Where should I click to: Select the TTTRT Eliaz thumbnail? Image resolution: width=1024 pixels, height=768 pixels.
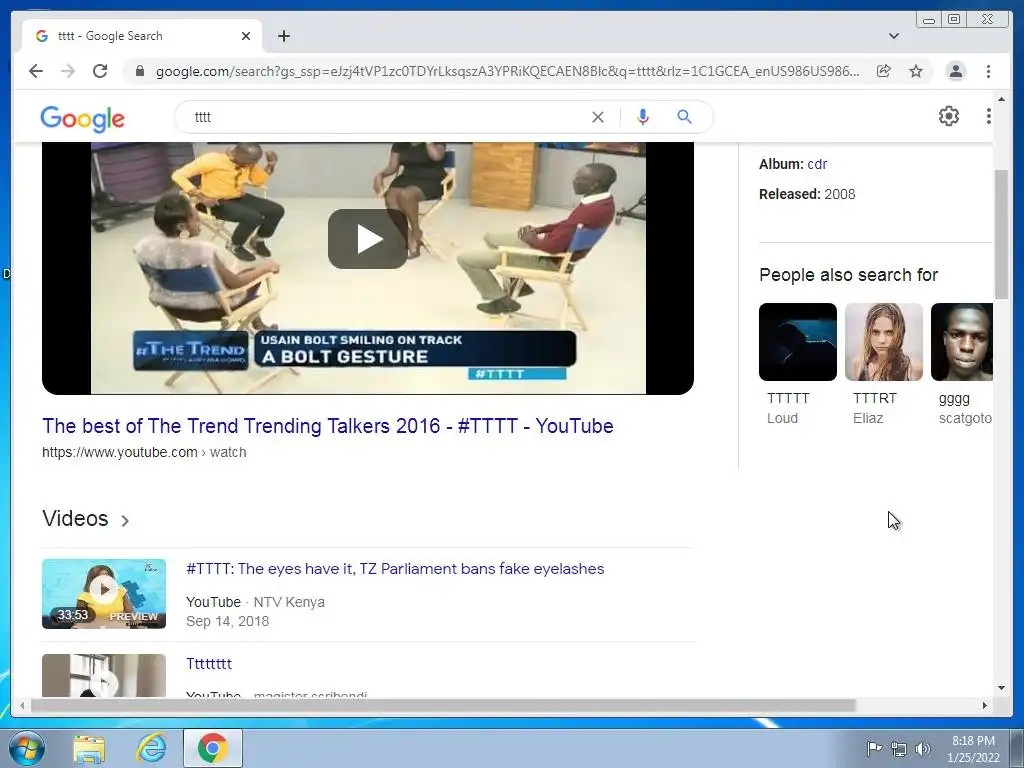[x=884, y=342]
